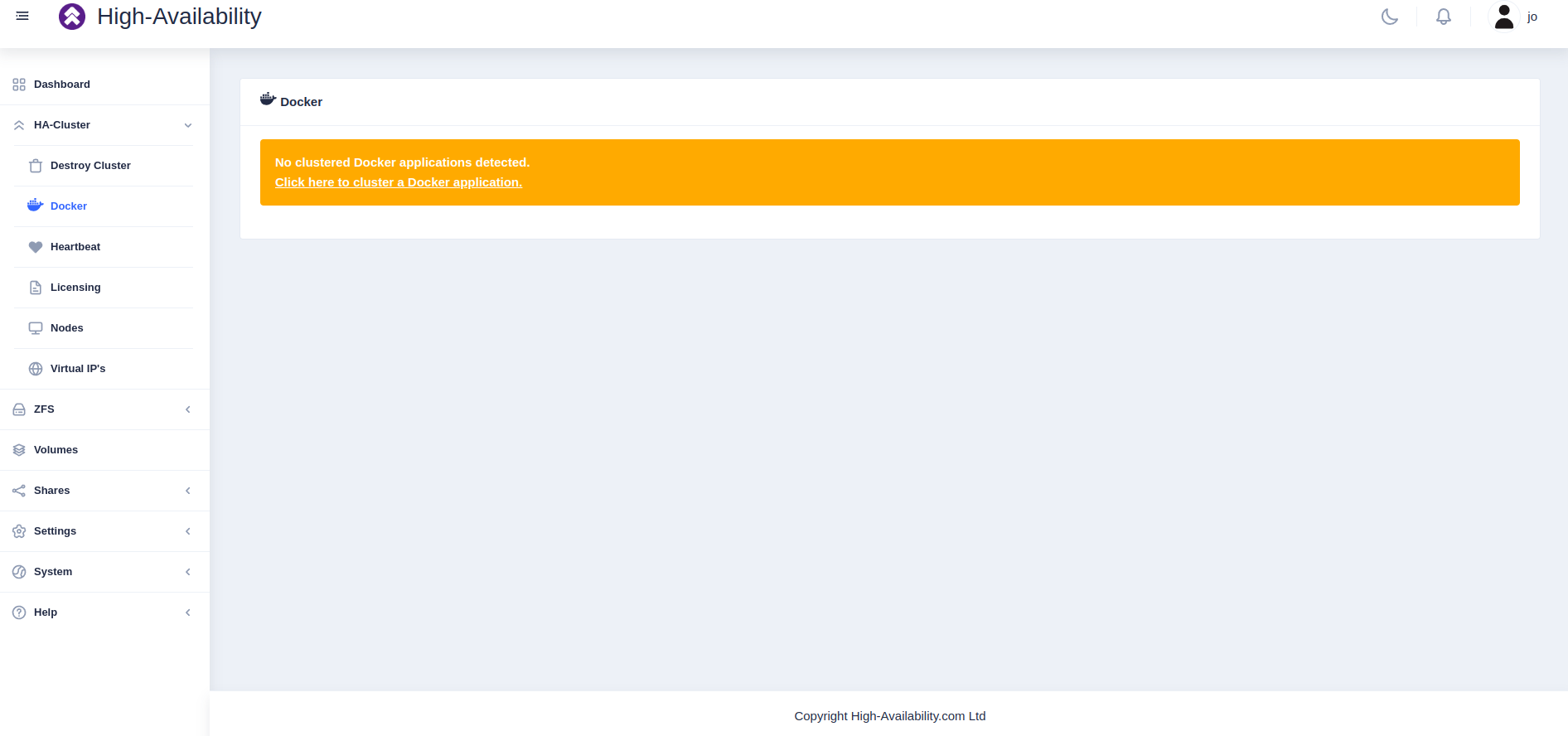Open the System menu label
The width and height of the screenshot is (1568, 736).
pyautogui.click(x=53, y=572)
